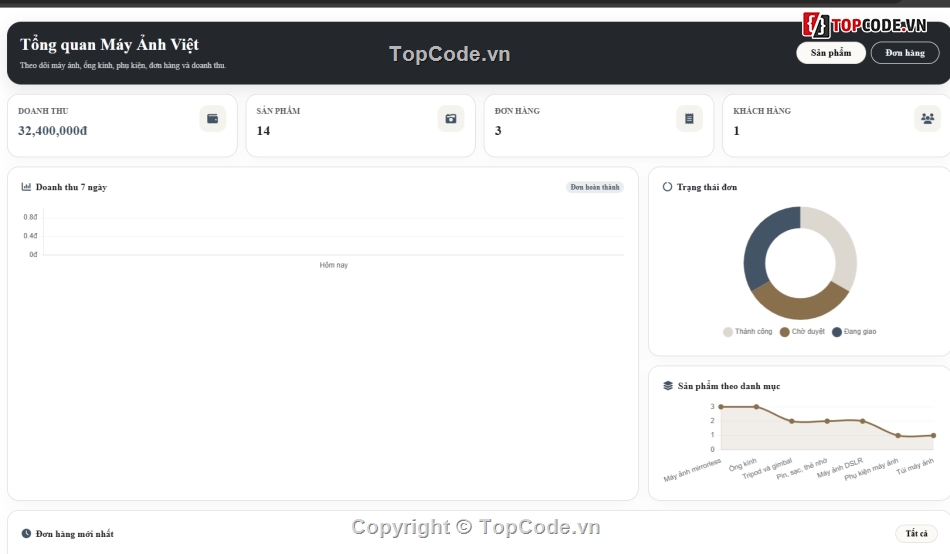Screen dimensions: 950x554
Task: Toggle the Chờ duyệt legend item
Action: (x=802, y=332)
